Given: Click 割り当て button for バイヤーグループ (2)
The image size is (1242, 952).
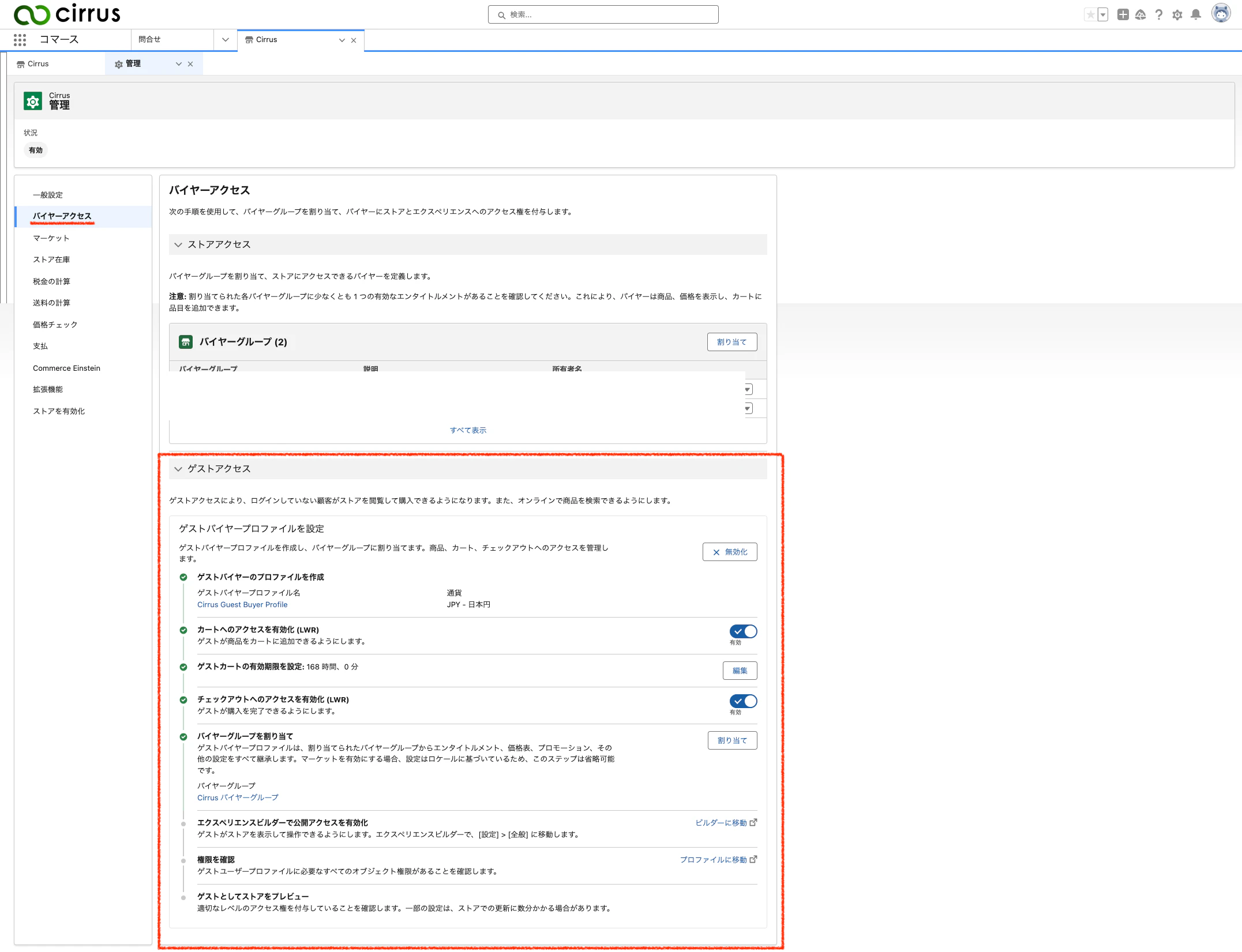Looking at the screenshot, I should [732, 342].
